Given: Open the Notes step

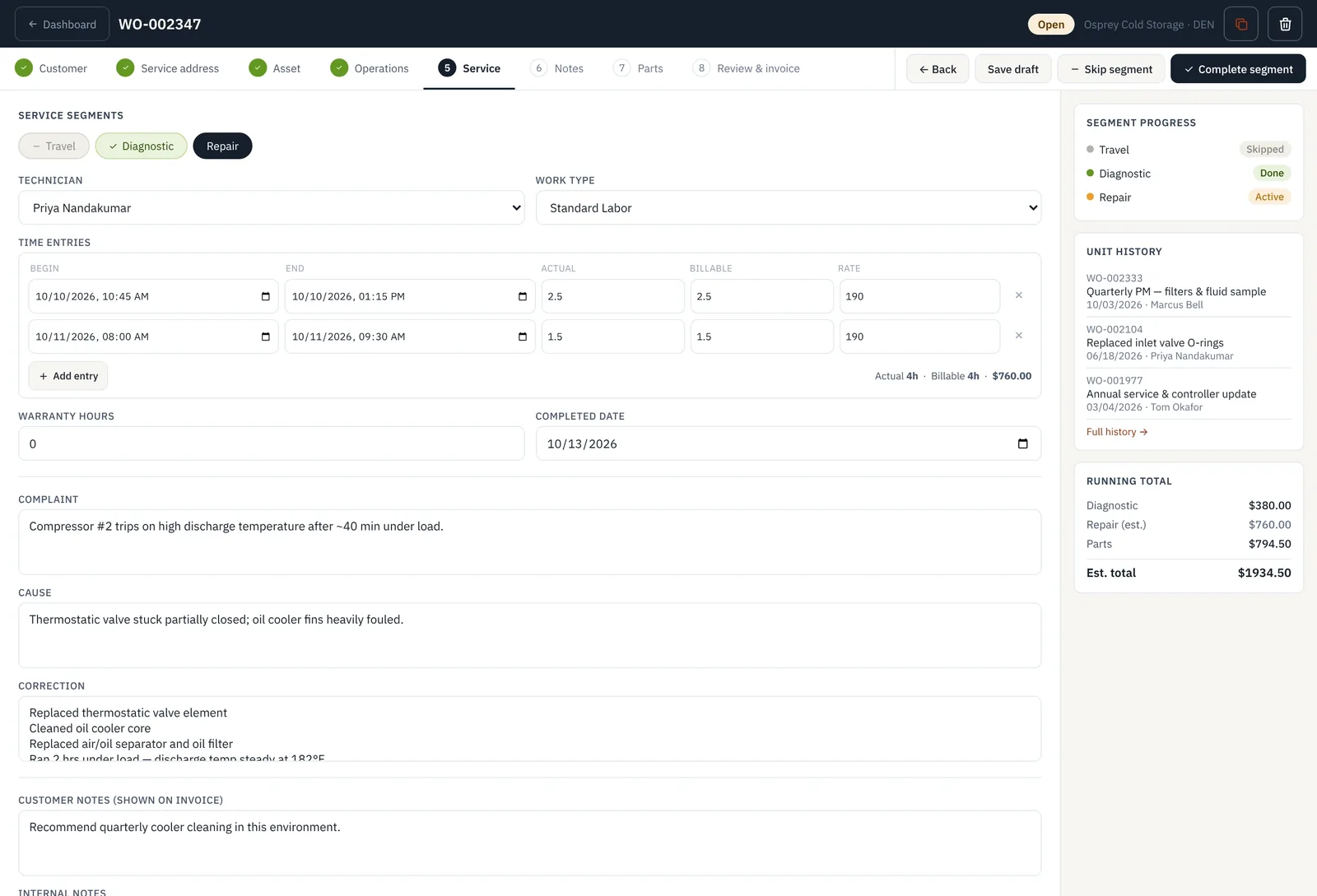Looking at the screenshot, I should tap(557, 68).
